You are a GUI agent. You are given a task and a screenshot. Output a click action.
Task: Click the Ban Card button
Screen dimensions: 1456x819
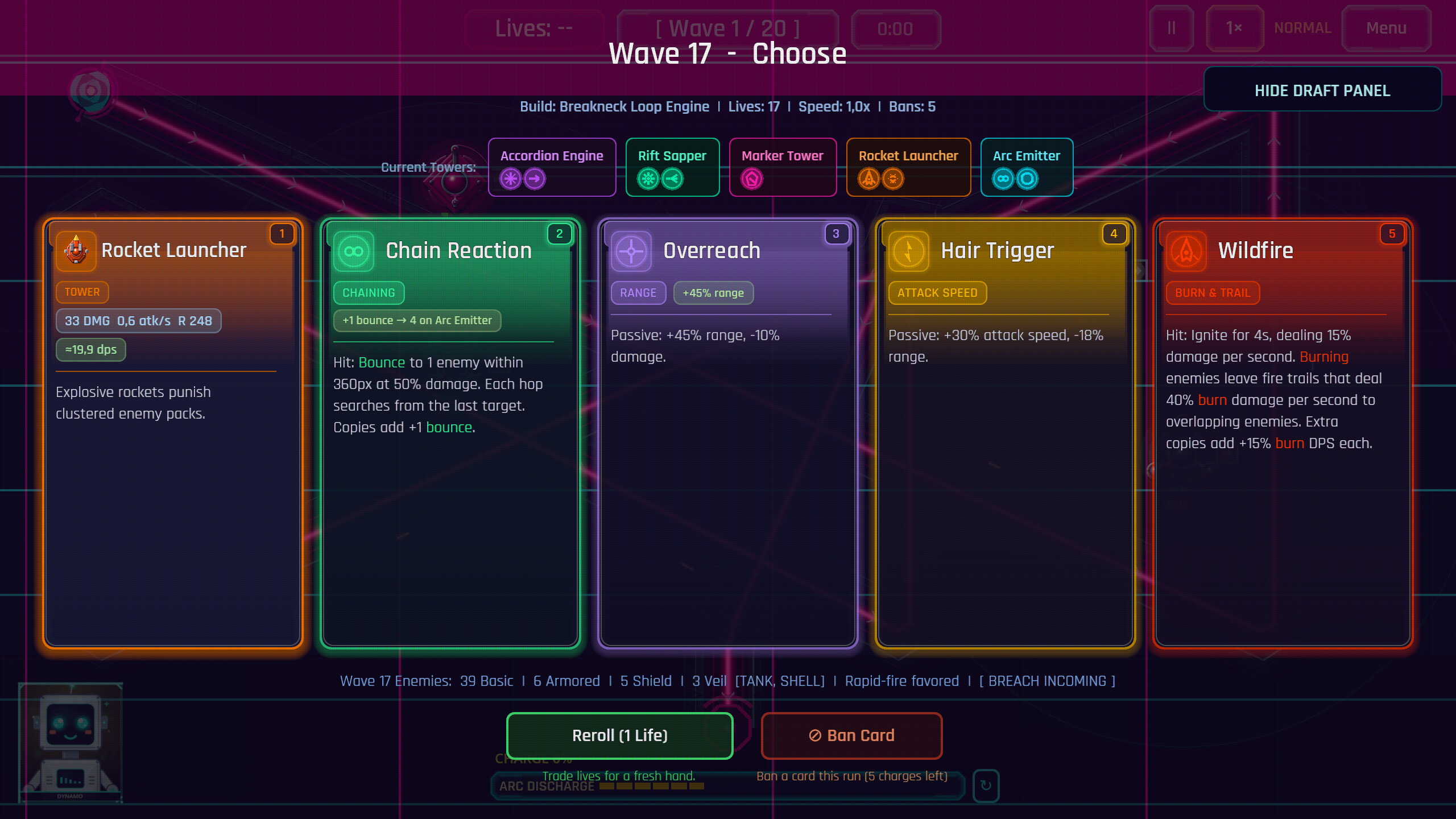[x=851, y=735]
